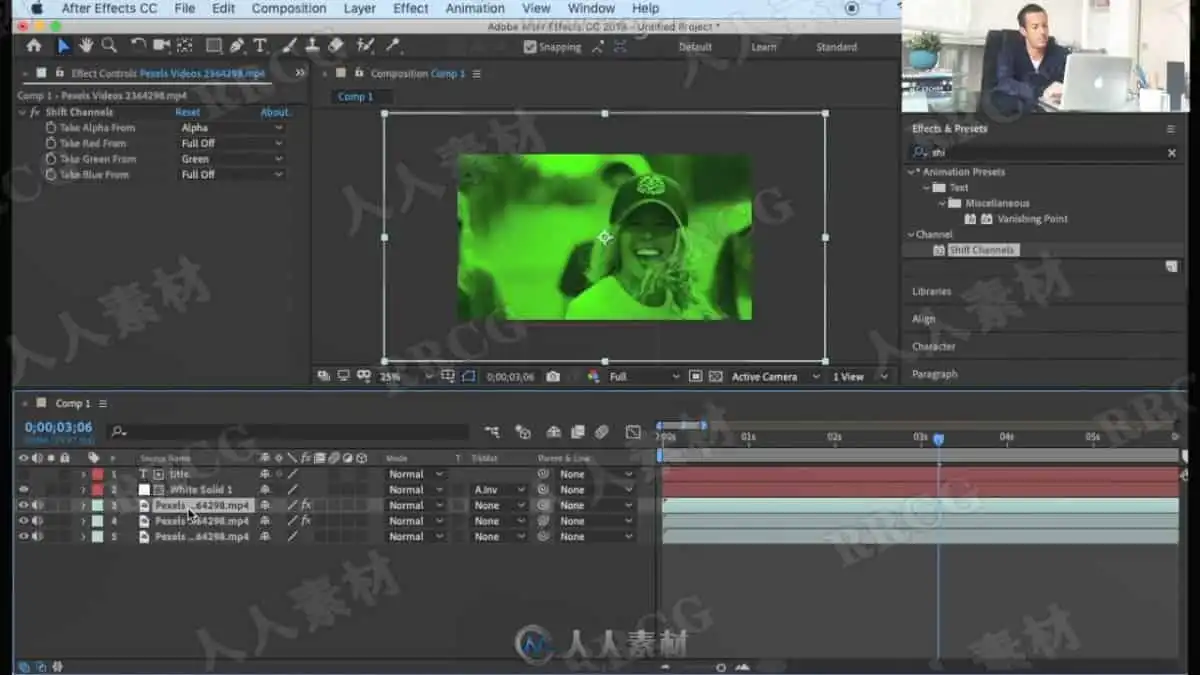Switch to Default workspace
This screenshot has height=675, width=1200.
coord(695,47)
